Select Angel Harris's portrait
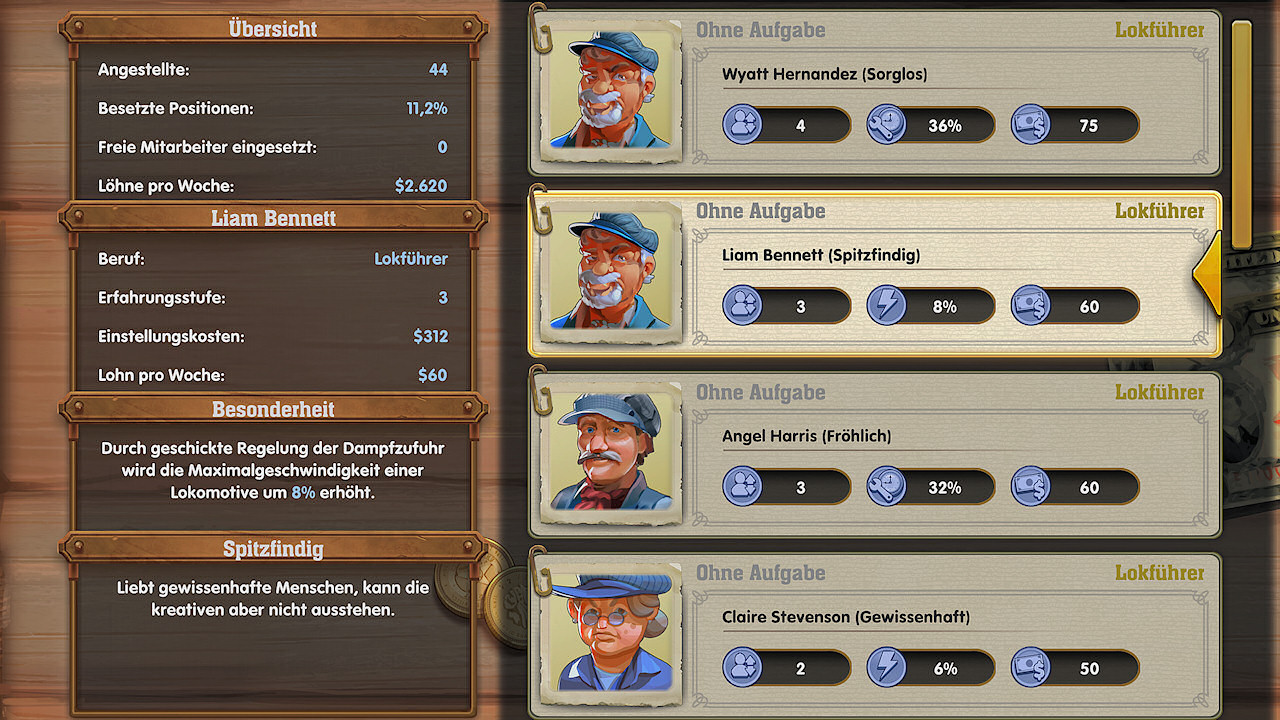Image resolution: width=1280 pixels, height=720 pixels. [x=611, y=453]
